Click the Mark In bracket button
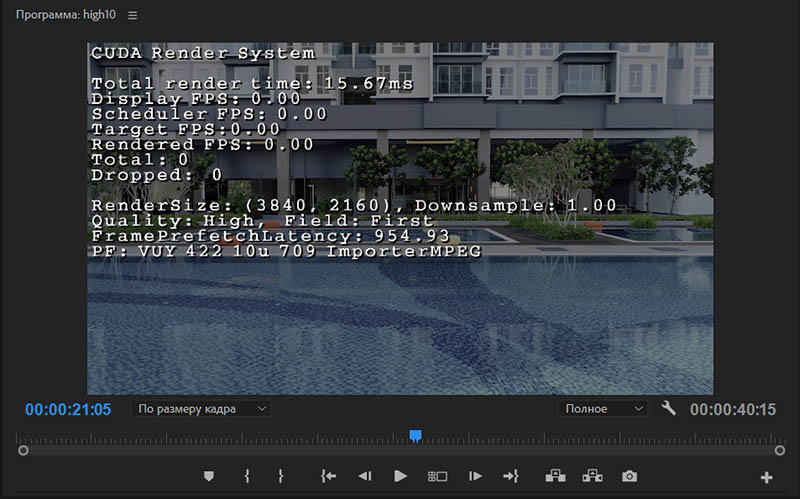This screenshot has width=800, height=499. click(247, 476)
